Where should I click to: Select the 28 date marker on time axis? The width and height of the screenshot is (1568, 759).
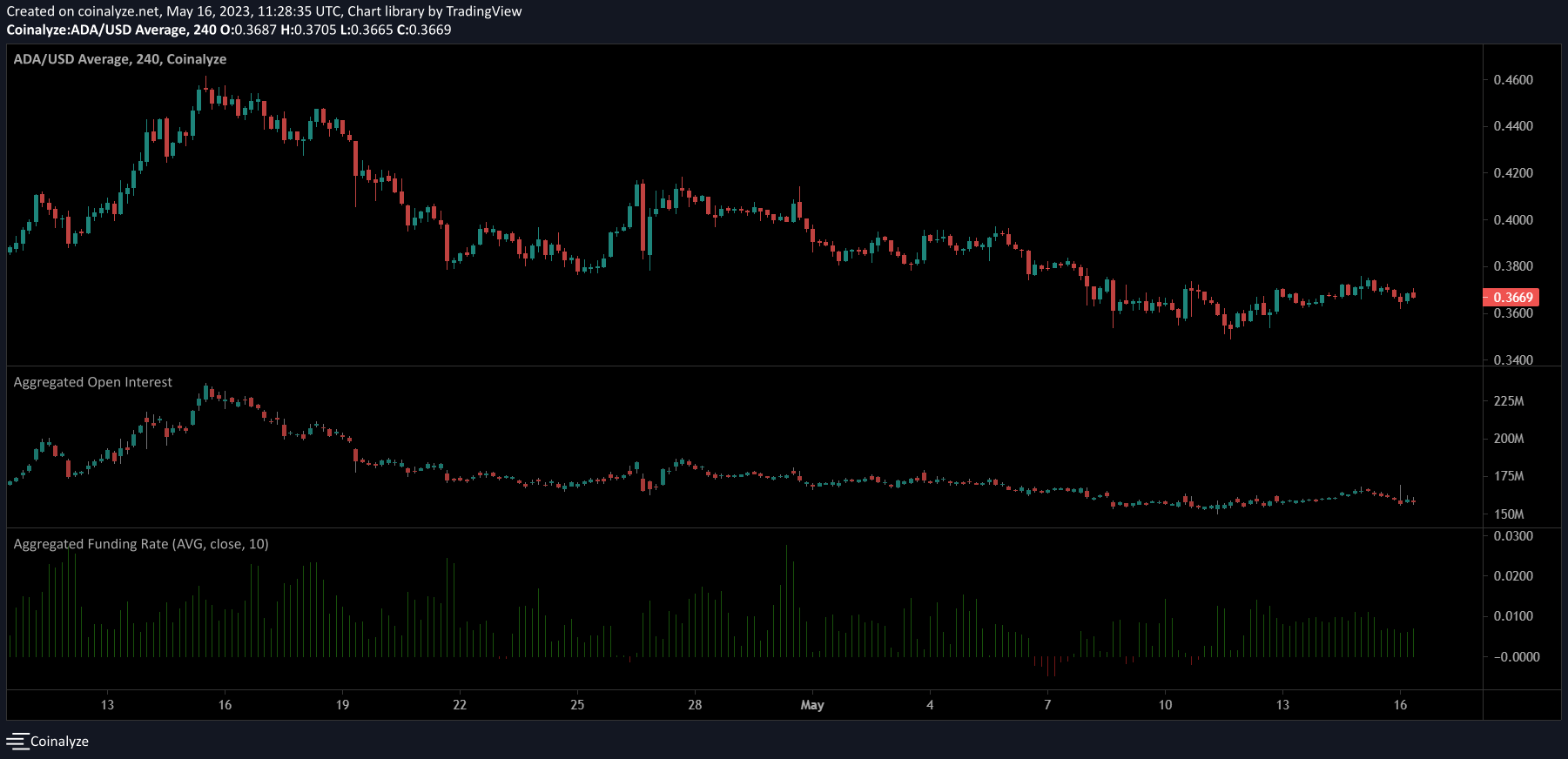[695, 705]
